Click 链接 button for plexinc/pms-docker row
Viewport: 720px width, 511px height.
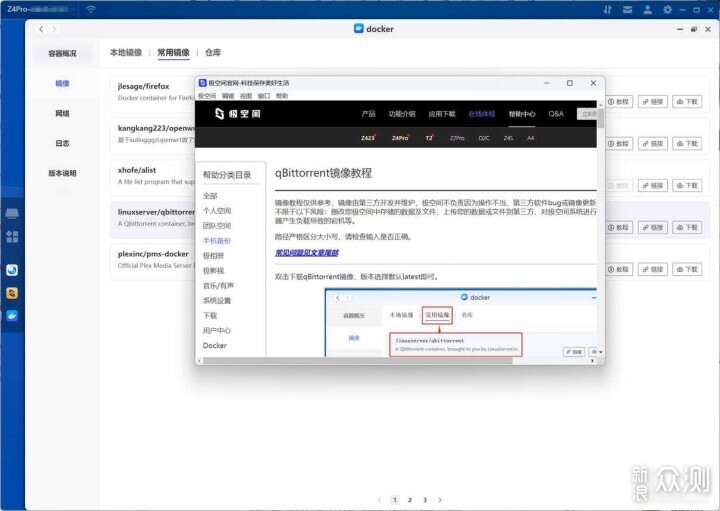point(652,269)
